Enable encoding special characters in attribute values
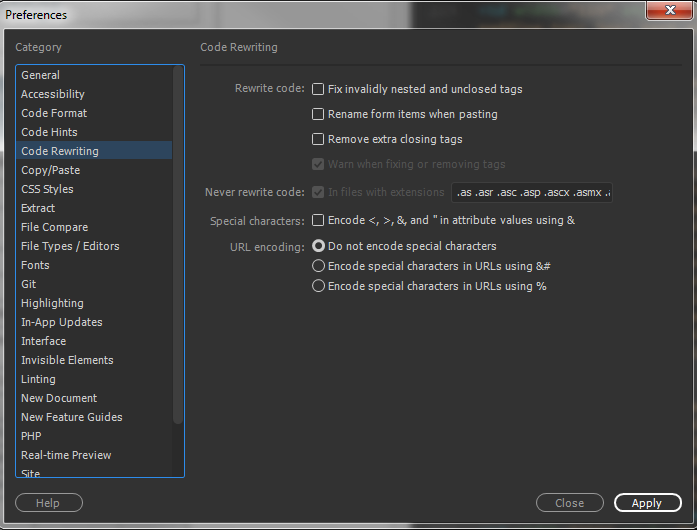The width and height of the screenshot is (697, 530). coord(318,220)
